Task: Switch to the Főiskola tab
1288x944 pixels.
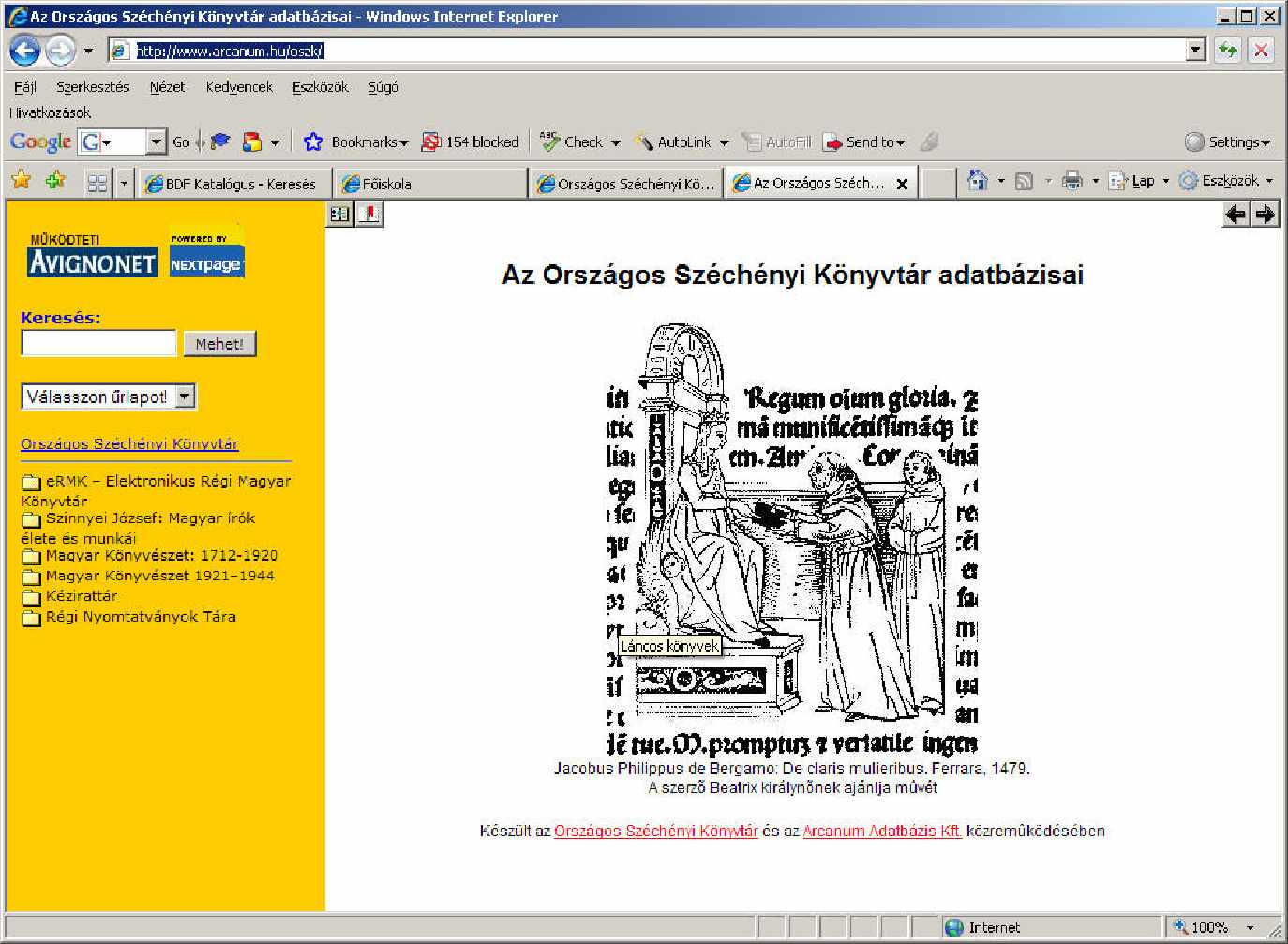Action: pyautogui.click(x=431, y=184)
